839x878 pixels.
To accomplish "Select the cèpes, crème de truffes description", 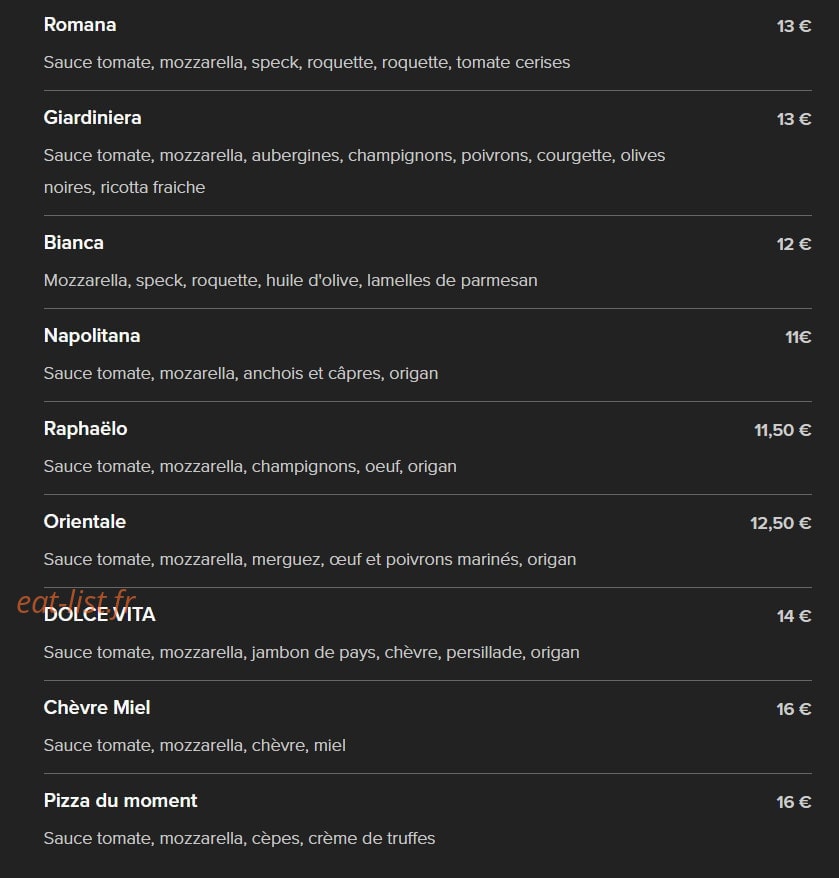I will point(239,838).
